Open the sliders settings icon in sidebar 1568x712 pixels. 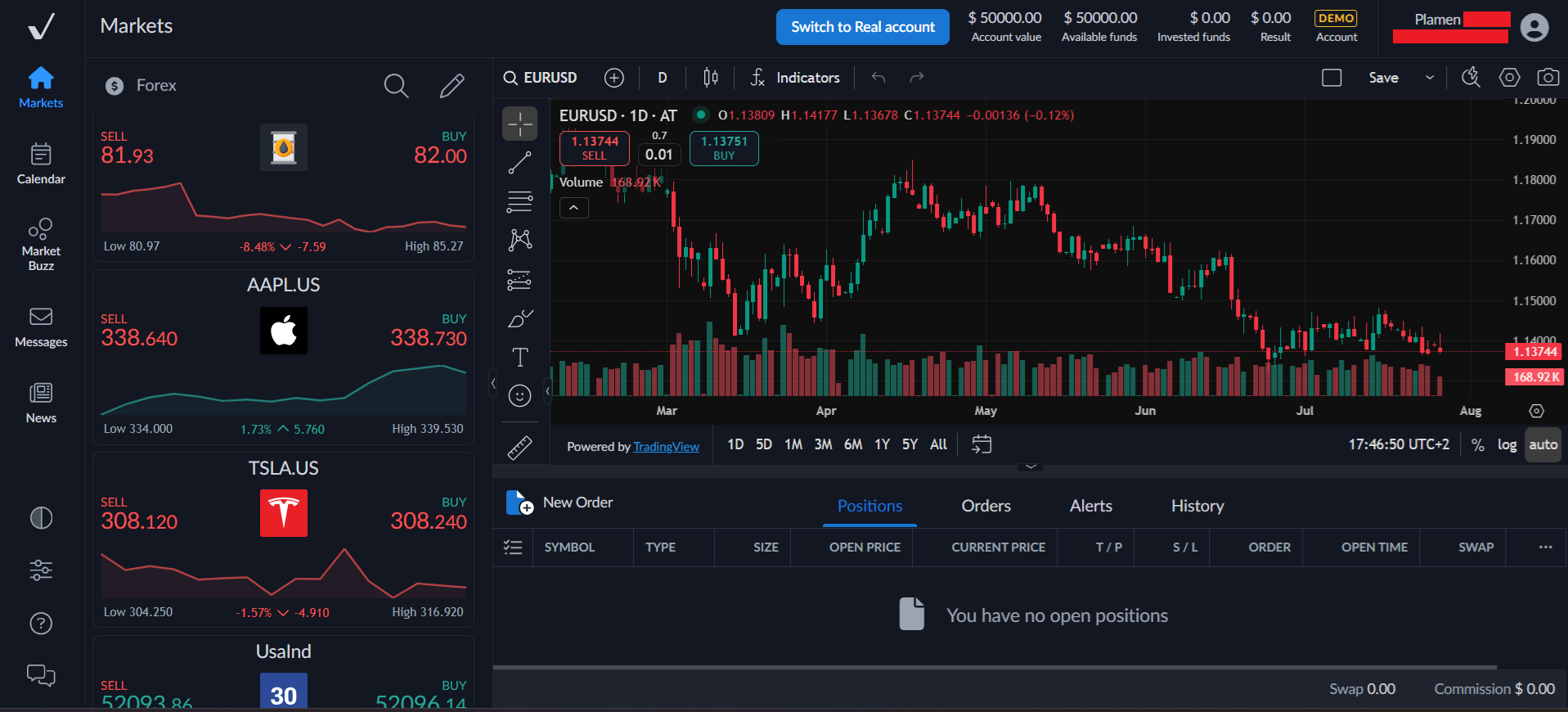41,570
